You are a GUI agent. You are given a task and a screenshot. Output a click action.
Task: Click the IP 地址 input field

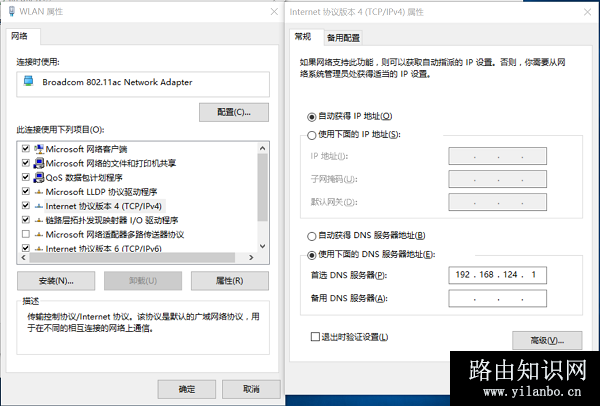coord(497,156)
